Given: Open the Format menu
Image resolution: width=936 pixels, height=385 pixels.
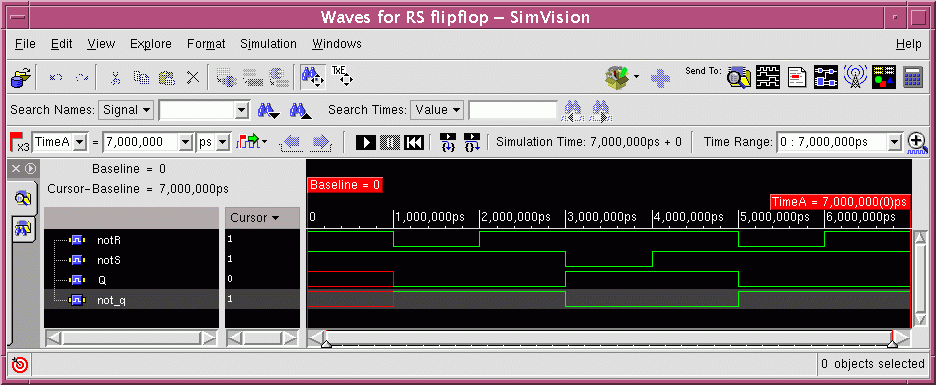Looking at the screenshot, I should pos(206,44).
